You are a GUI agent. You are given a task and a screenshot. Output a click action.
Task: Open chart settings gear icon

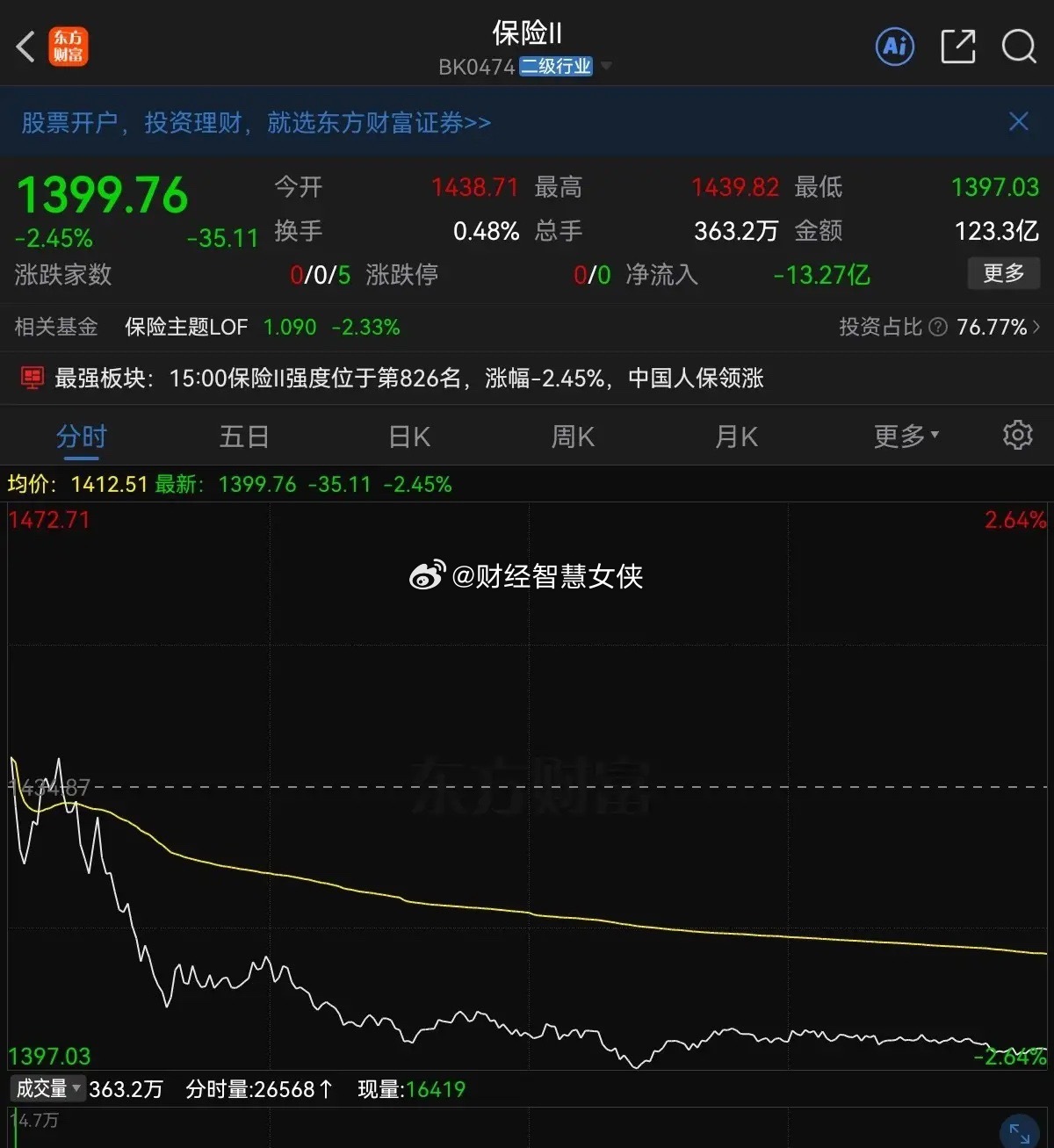1017,435
